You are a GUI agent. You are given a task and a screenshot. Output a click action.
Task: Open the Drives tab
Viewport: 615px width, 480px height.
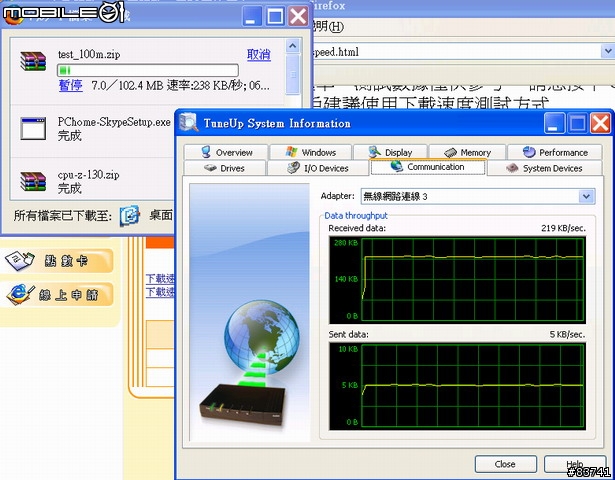click(x=225, y=168)
